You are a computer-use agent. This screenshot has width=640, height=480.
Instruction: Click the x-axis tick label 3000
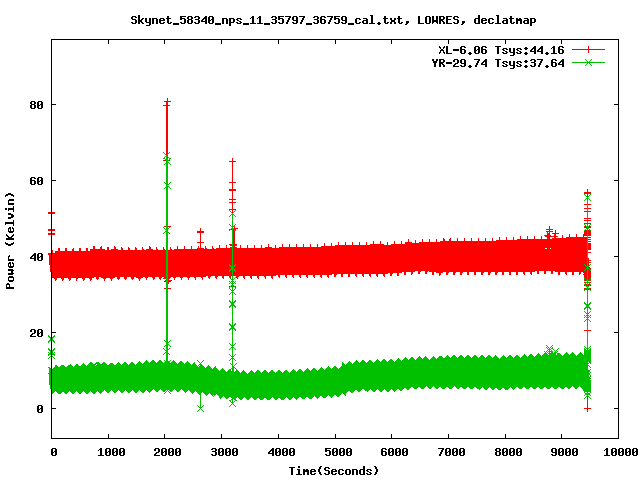[x=224, y=452]
